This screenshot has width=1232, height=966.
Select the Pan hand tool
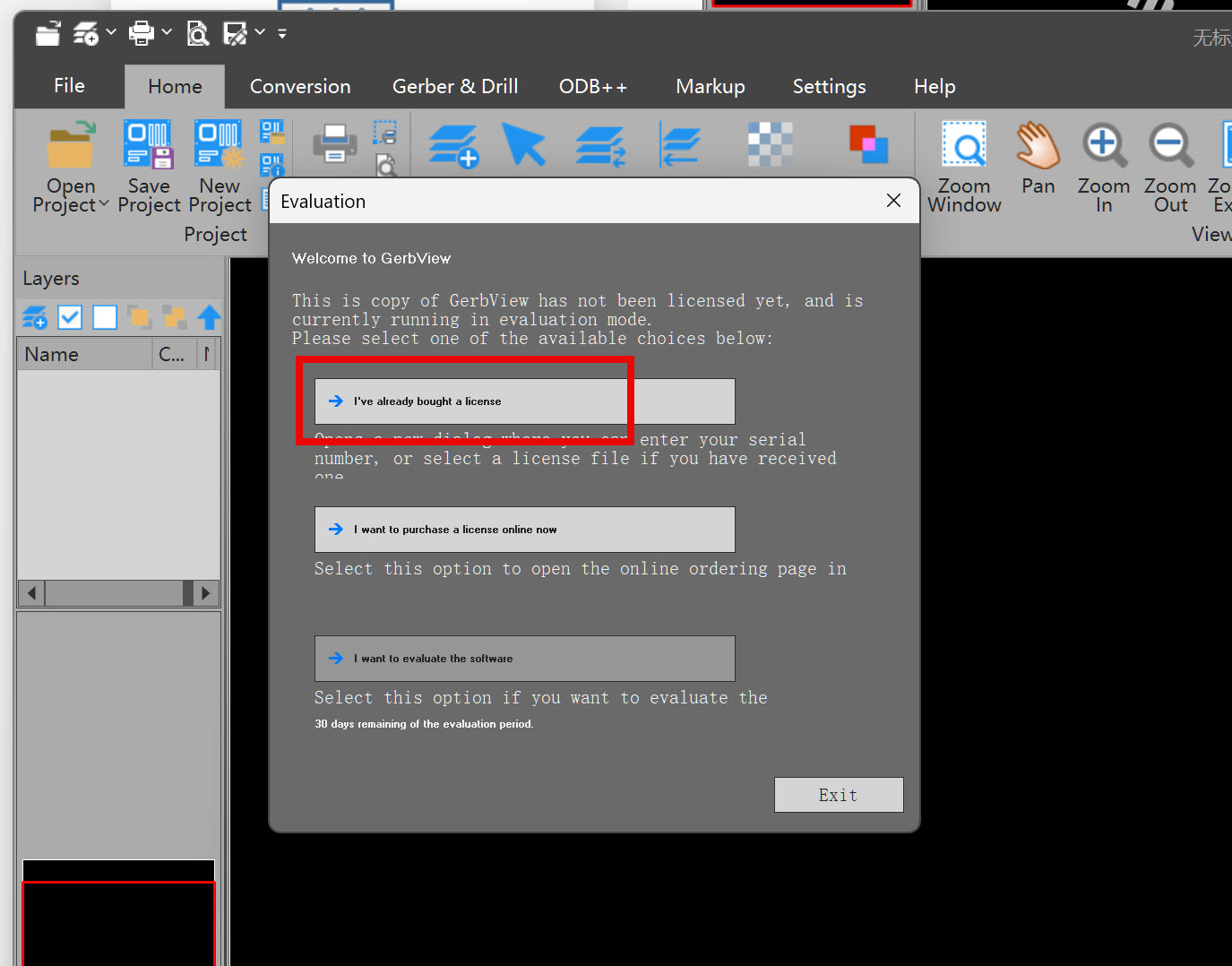point(1038,146)
